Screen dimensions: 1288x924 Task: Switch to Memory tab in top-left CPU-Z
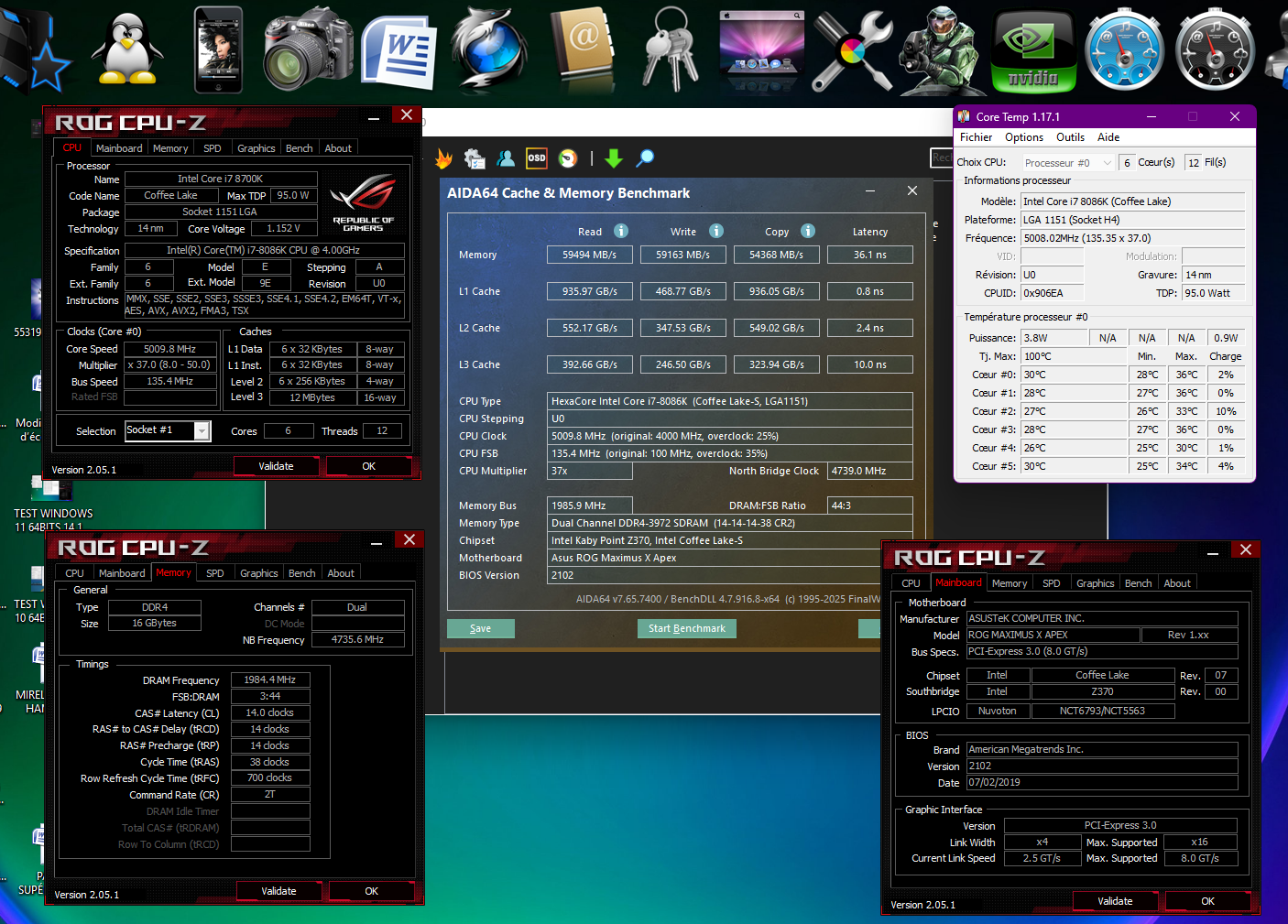(x=170, y=148)
